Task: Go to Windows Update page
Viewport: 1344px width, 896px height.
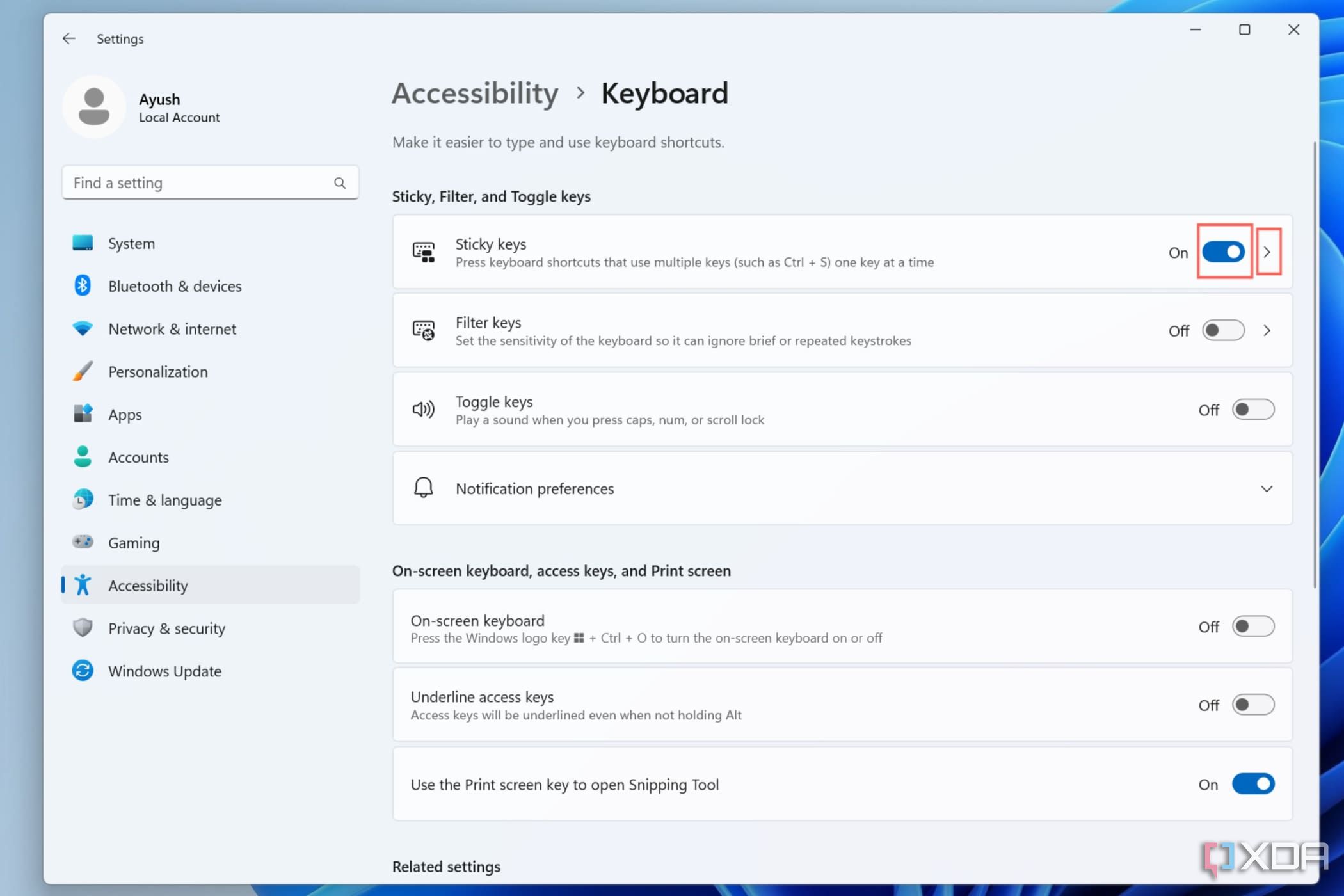Action: click(211, 671)
